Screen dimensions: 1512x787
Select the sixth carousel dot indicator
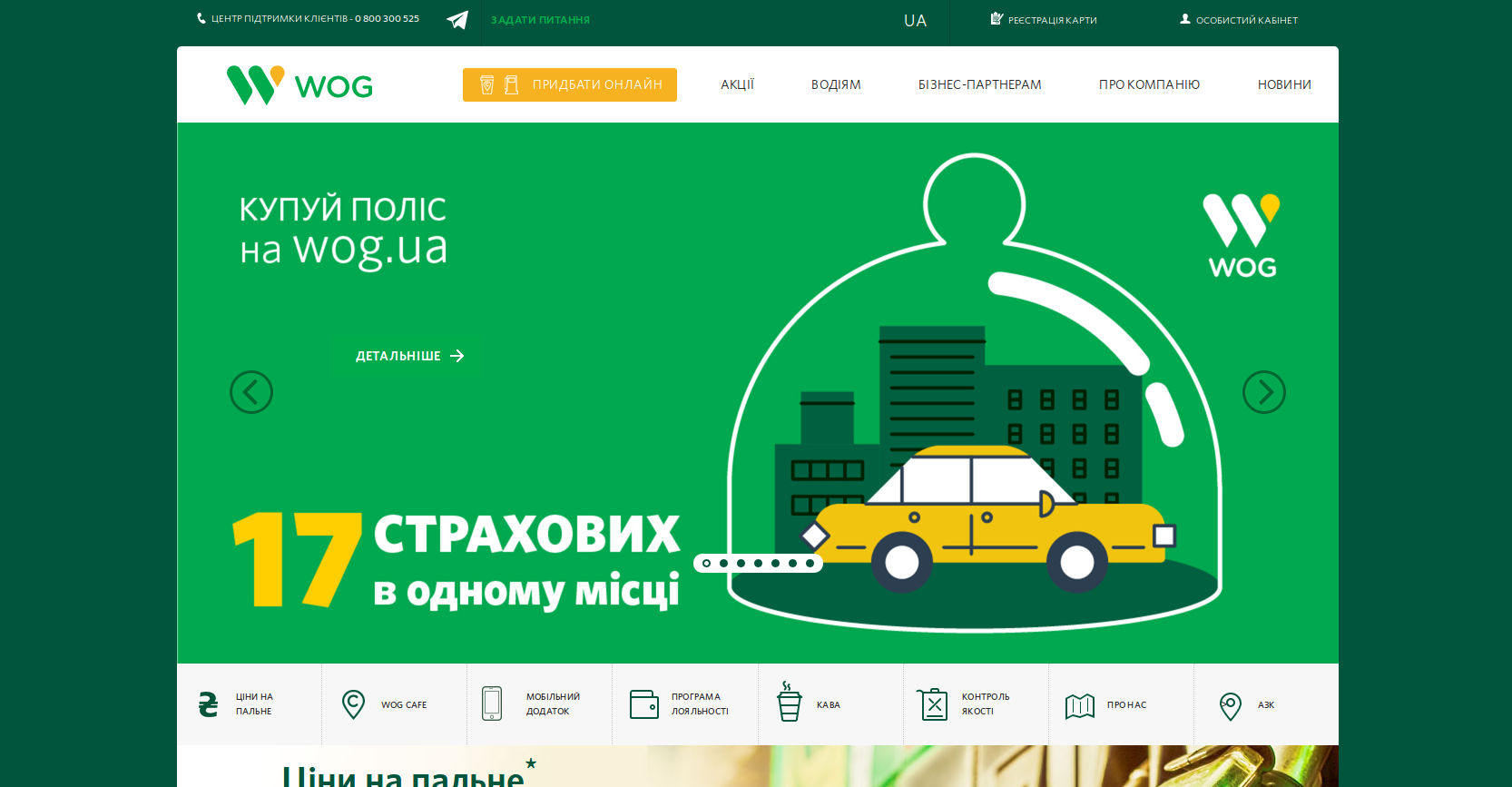pyautogui.click(x=793, y=563)
